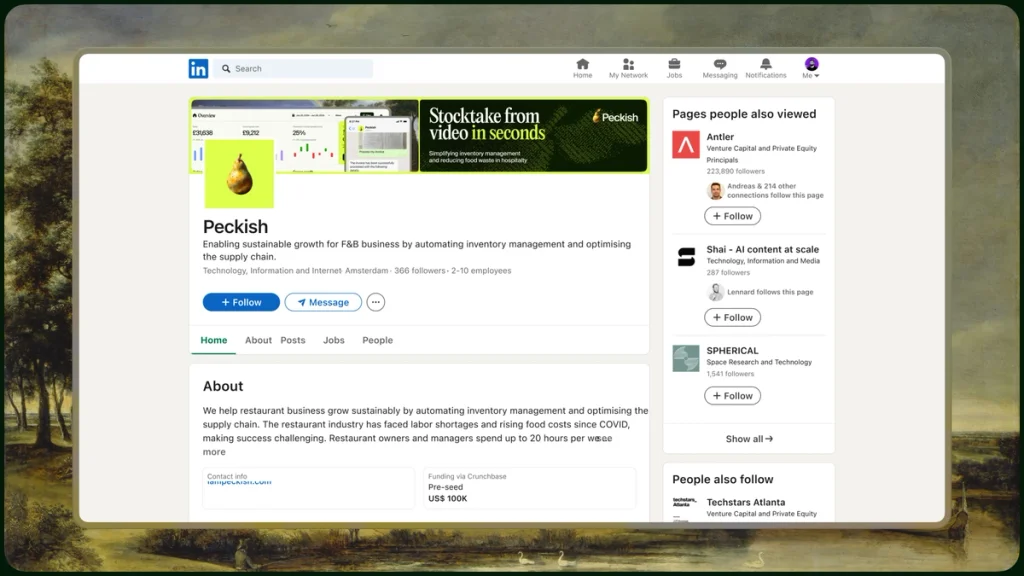
Task: Switch to the People tab
Action: coord(377,340)
